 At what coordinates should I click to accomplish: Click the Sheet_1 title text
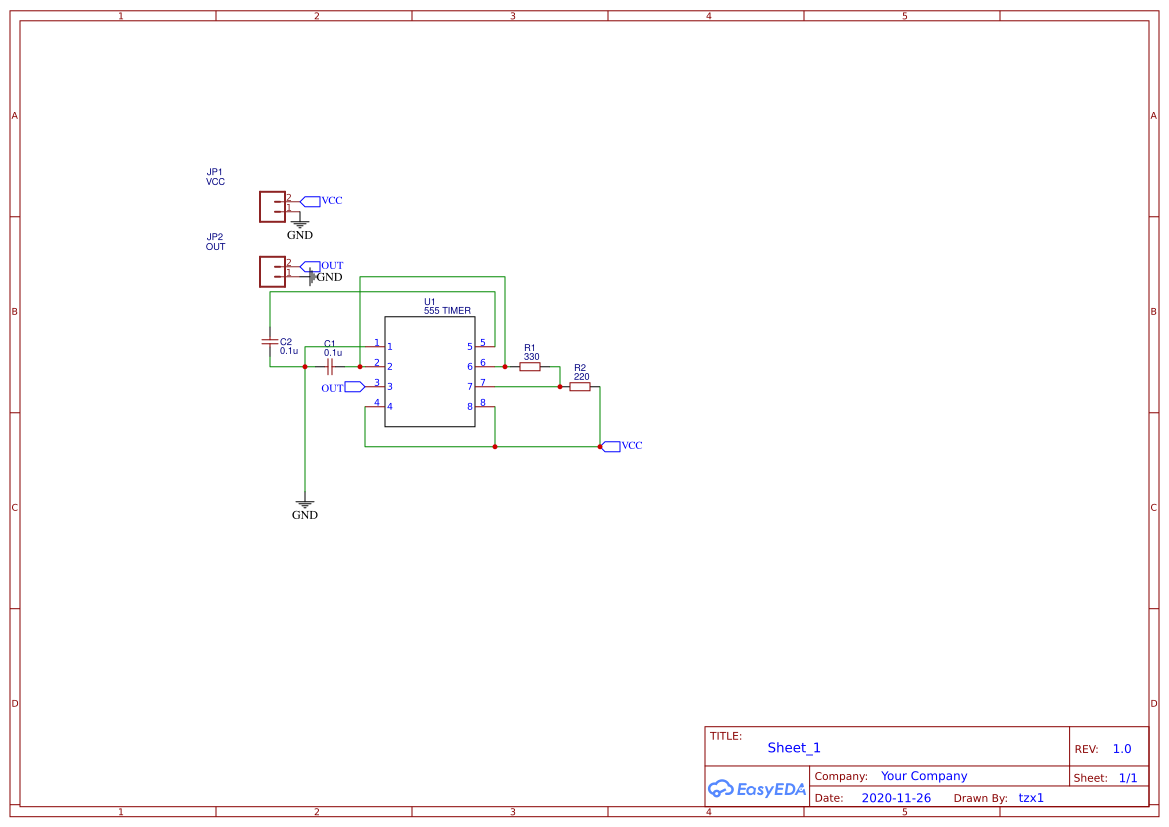click(x=793, y=747)
